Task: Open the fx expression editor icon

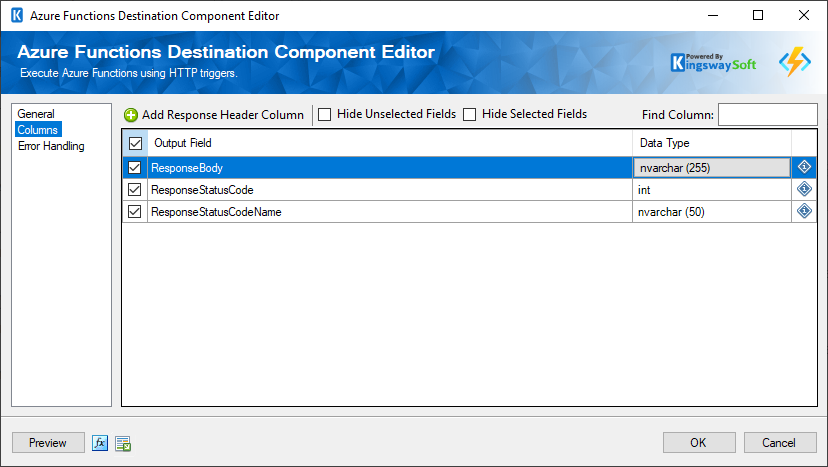Action: tap(100, 443)
